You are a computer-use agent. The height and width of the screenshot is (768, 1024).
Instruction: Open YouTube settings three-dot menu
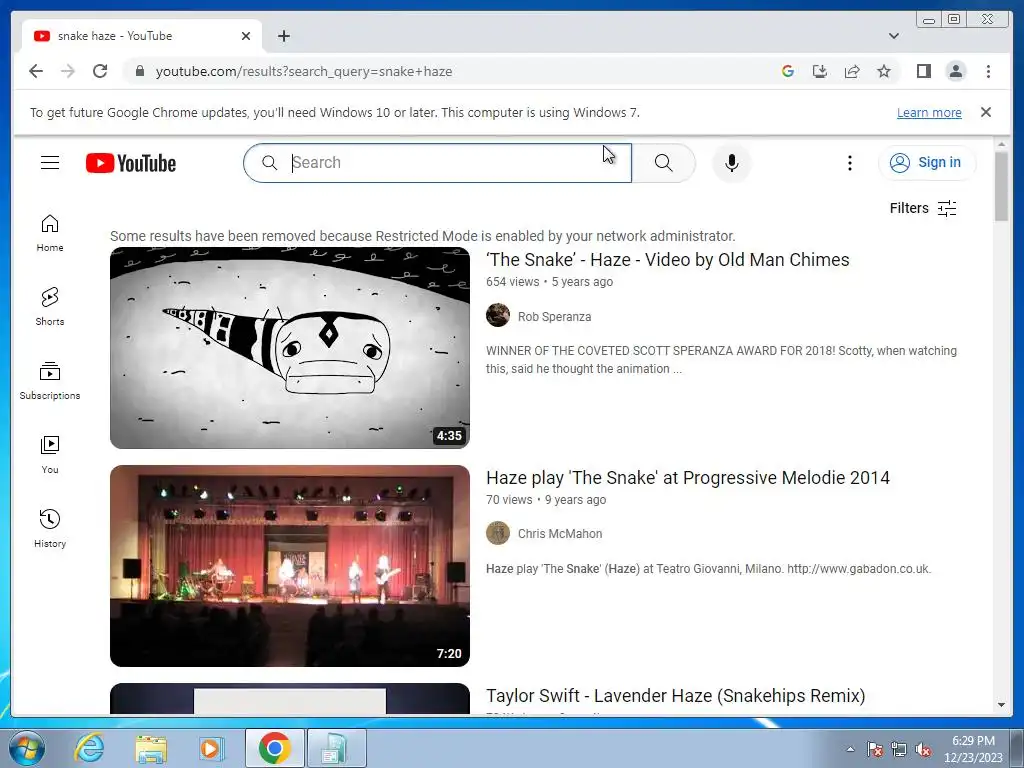coord(850,163)
